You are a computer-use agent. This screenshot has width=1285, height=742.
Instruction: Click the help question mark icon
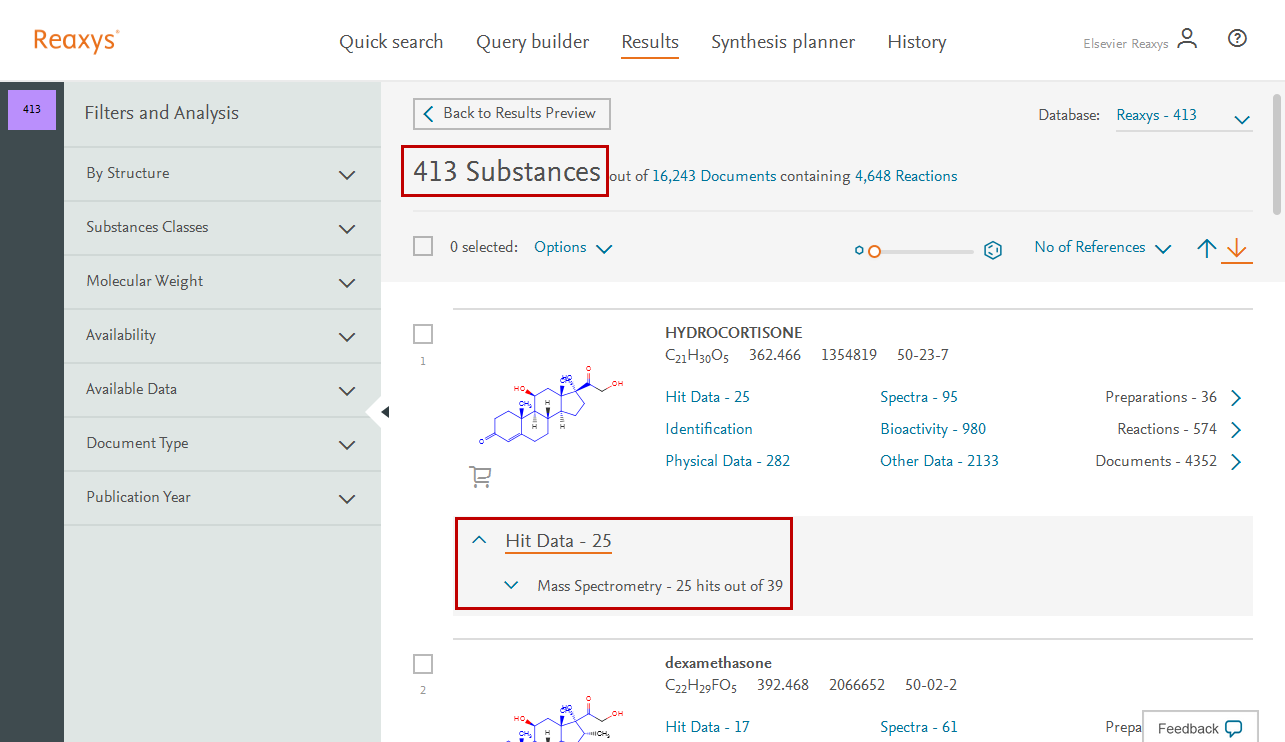tap(1237, 39)
